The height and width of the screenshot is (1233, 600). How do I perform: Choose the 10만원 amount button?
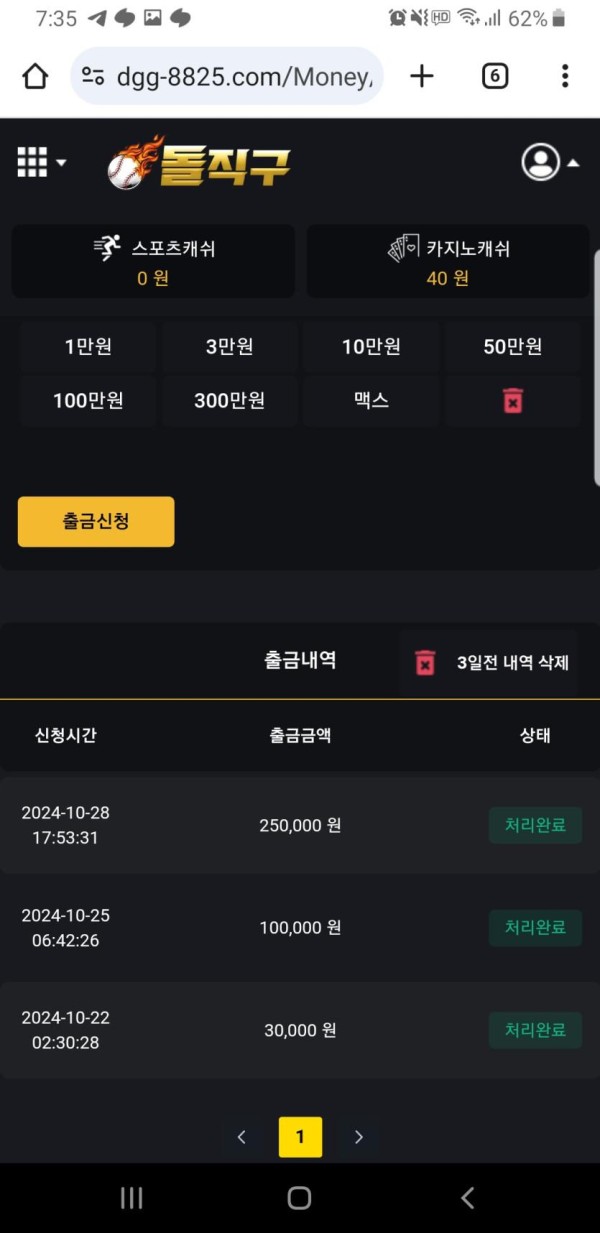[371, 347]
